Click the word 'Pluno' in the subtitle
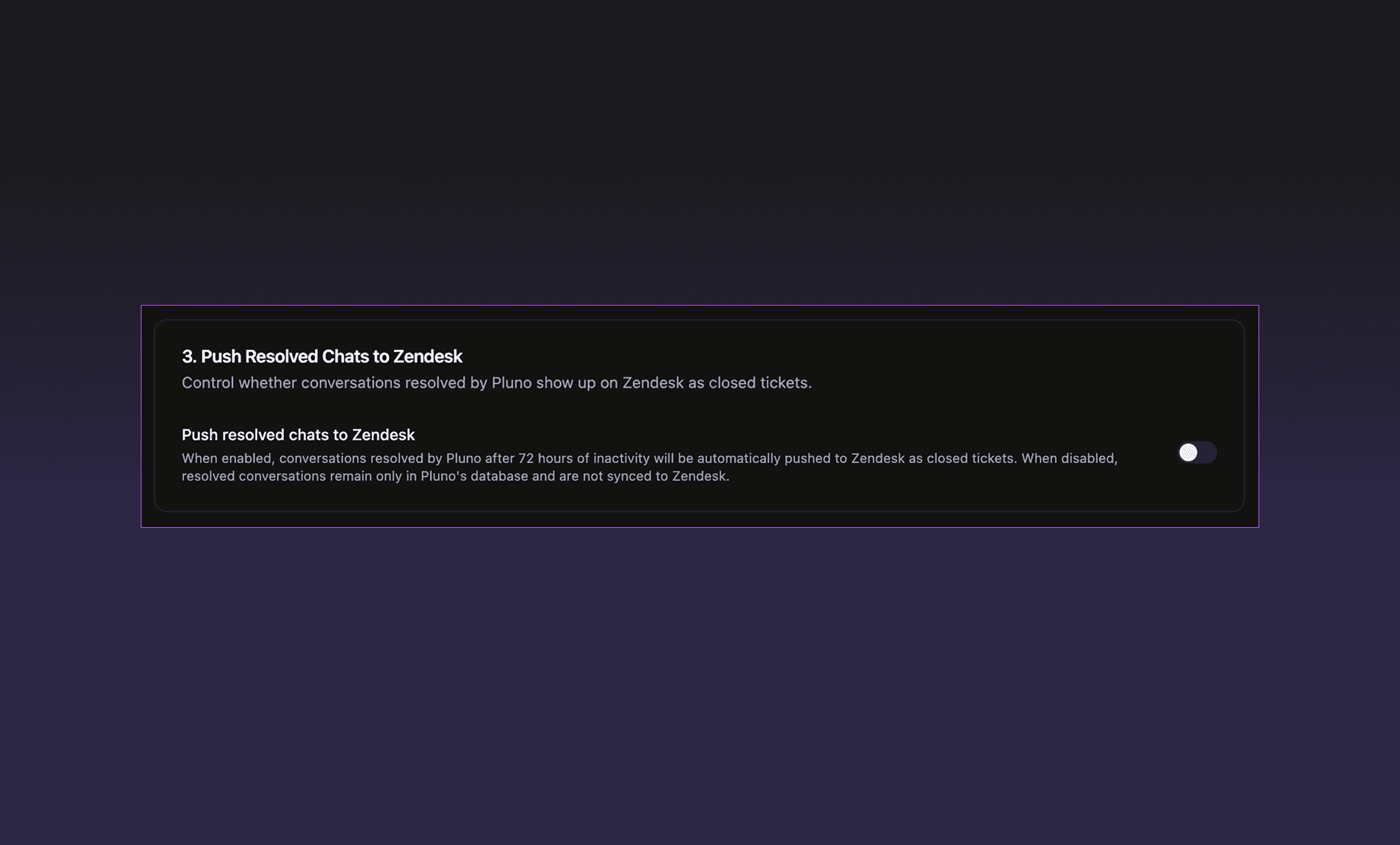Image resolution: width=1400 pixels, height=845 pixels. point(511,383)
